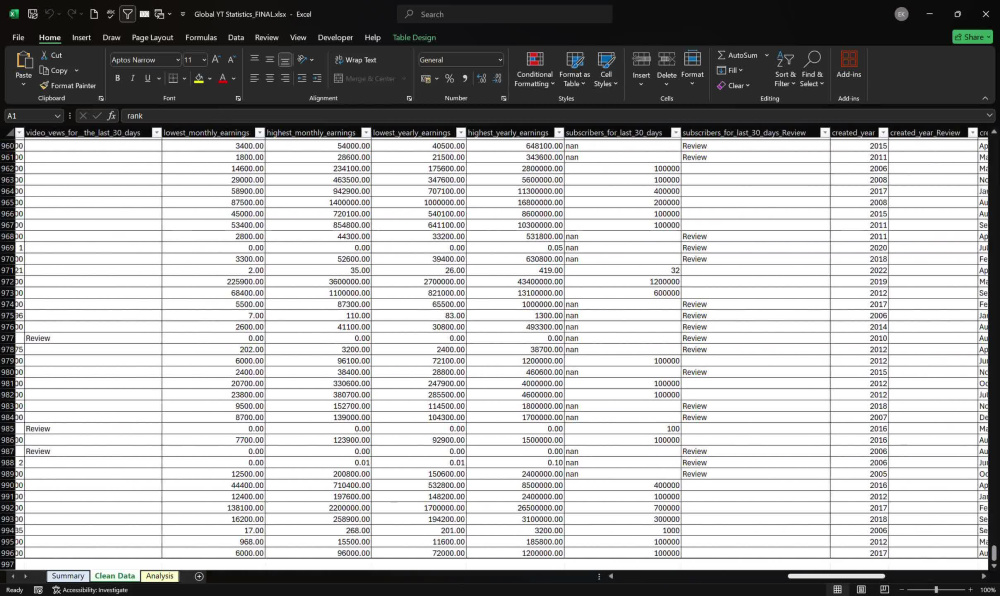Image resolution: width=1000 pixels, height=596 pixels.
Task: Click the increase indent icon
Action: 317,78
